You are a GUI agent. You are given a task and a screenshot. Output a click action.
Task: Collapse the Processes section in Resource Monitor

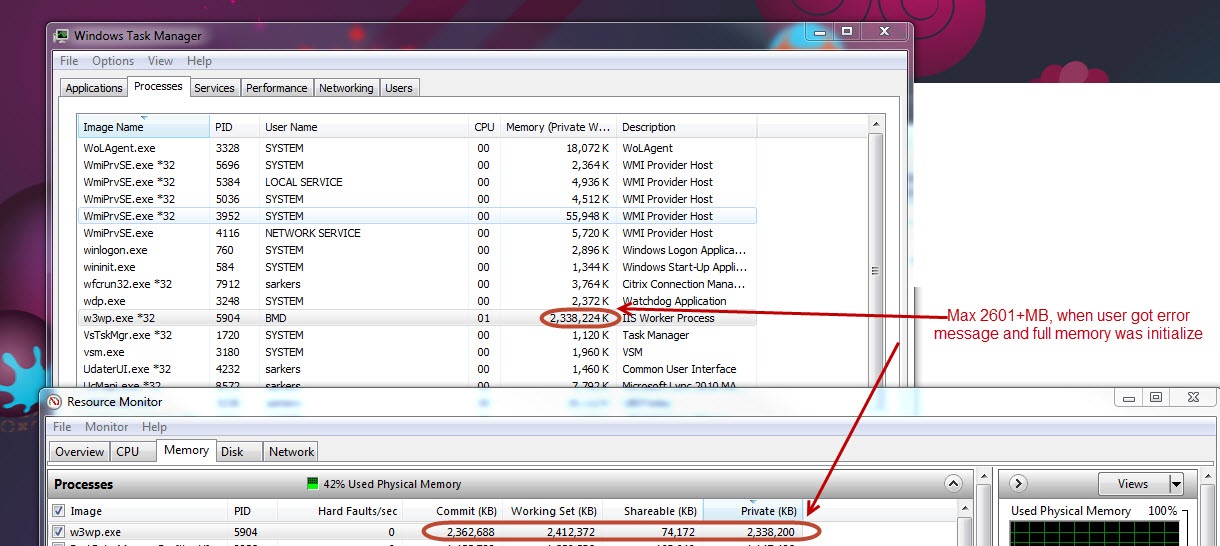(x=953, y=484)
